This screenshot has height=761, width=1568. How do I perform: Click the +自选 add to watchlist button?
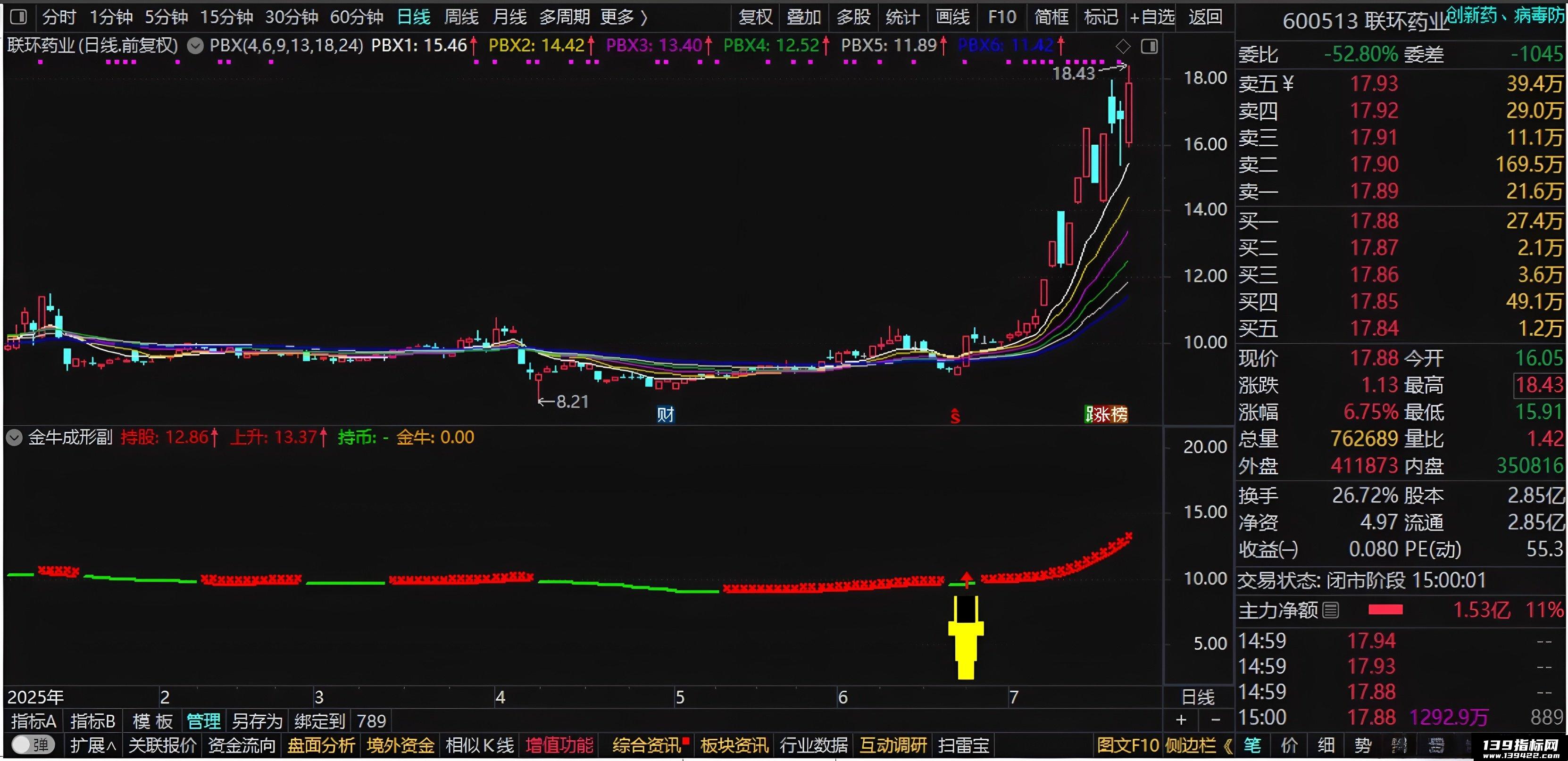point(1152,17)
